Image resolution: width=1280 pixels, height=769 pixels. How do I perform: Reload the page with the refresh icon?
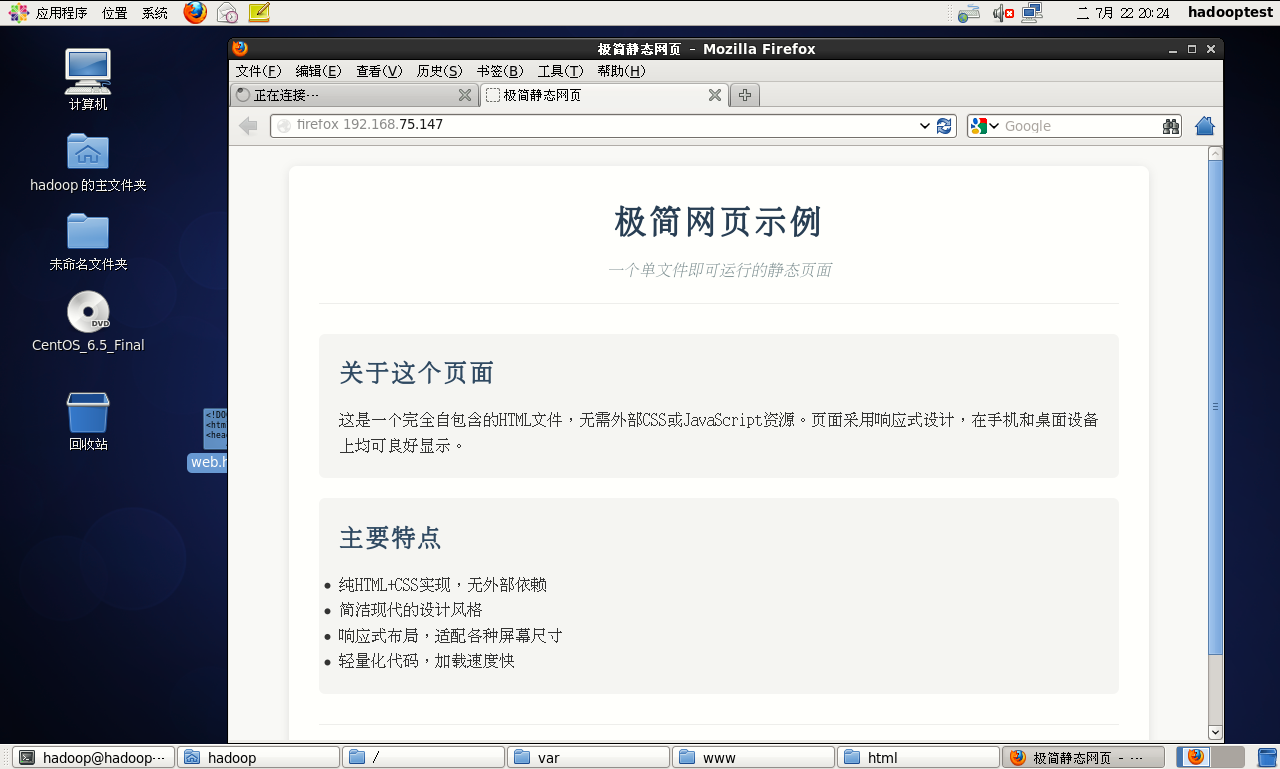[944, 126]
